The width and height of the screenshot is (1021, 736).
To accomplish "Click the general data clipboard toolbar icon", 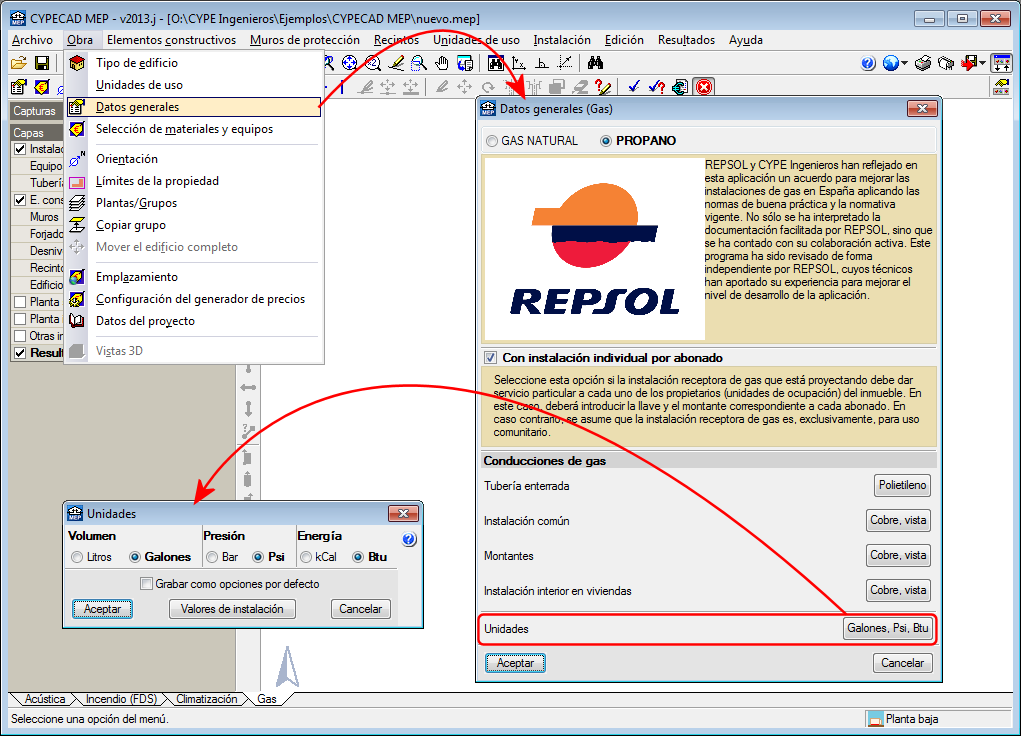I will (x=19, y=87).
